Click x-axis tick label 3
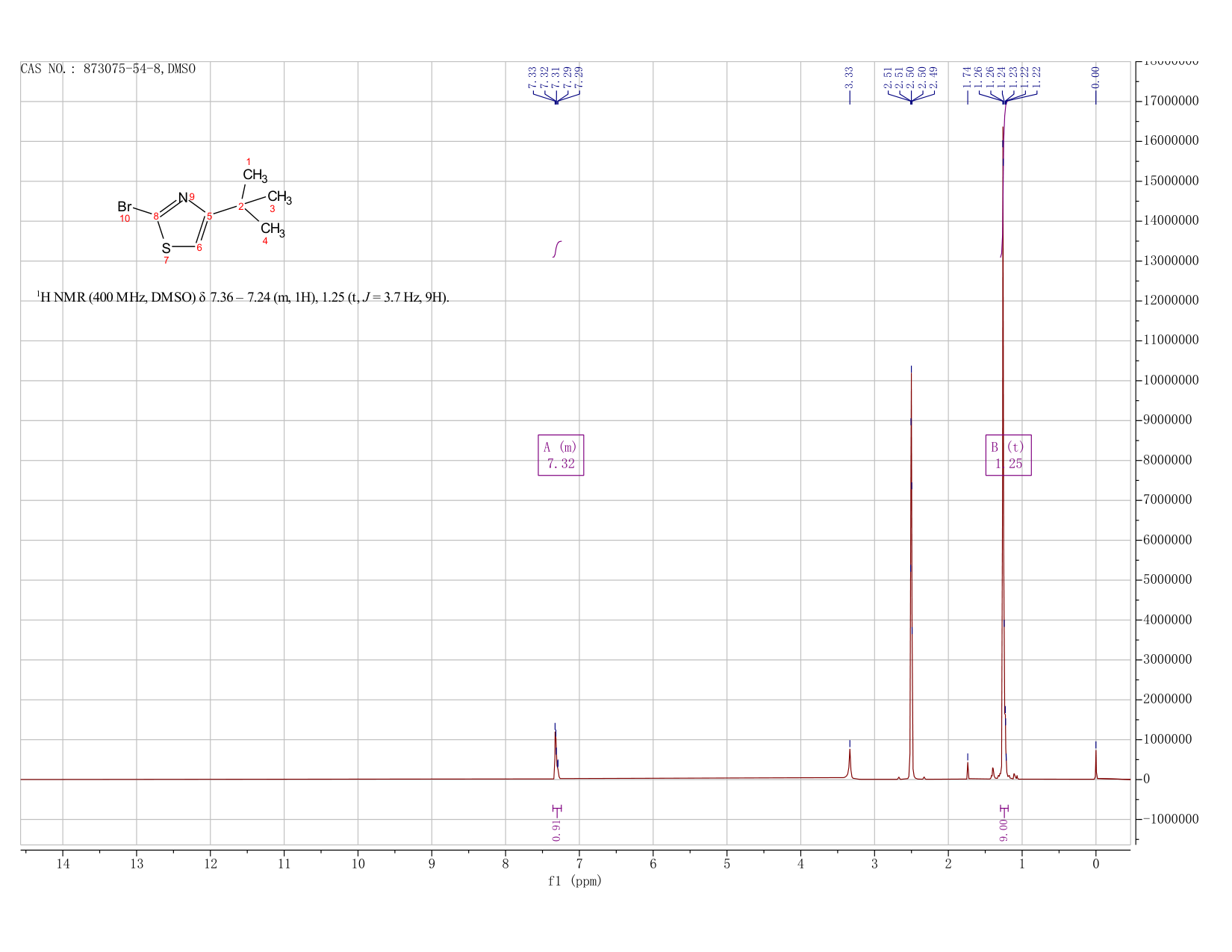 (x=874, y=864)
